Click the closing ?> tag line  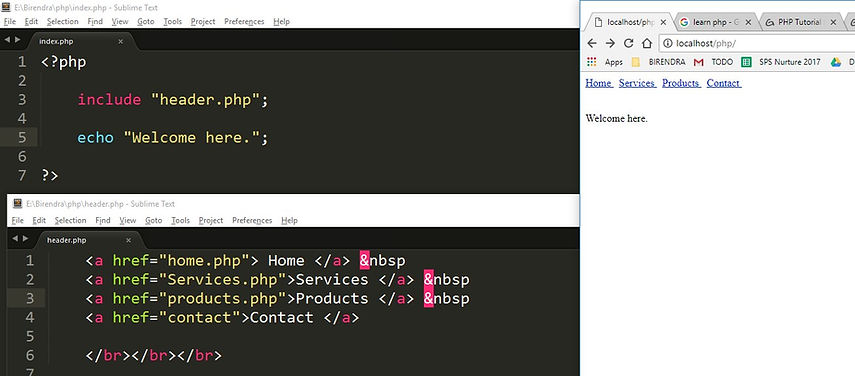50,175
